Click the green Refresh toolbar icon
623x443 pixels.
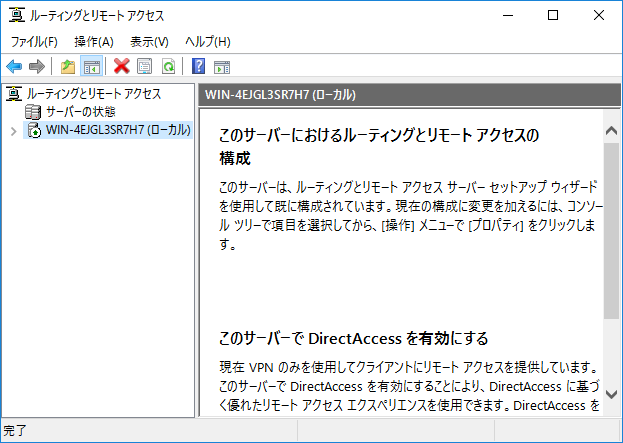coord(168,66)
